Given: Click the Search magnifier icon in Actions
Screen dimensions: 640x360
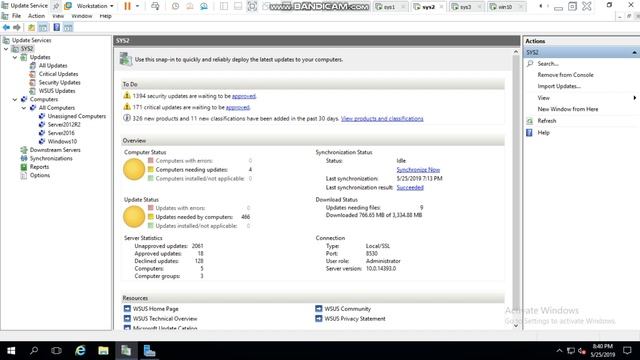Looking at the screenshot, I should click(x=530, y=64).
